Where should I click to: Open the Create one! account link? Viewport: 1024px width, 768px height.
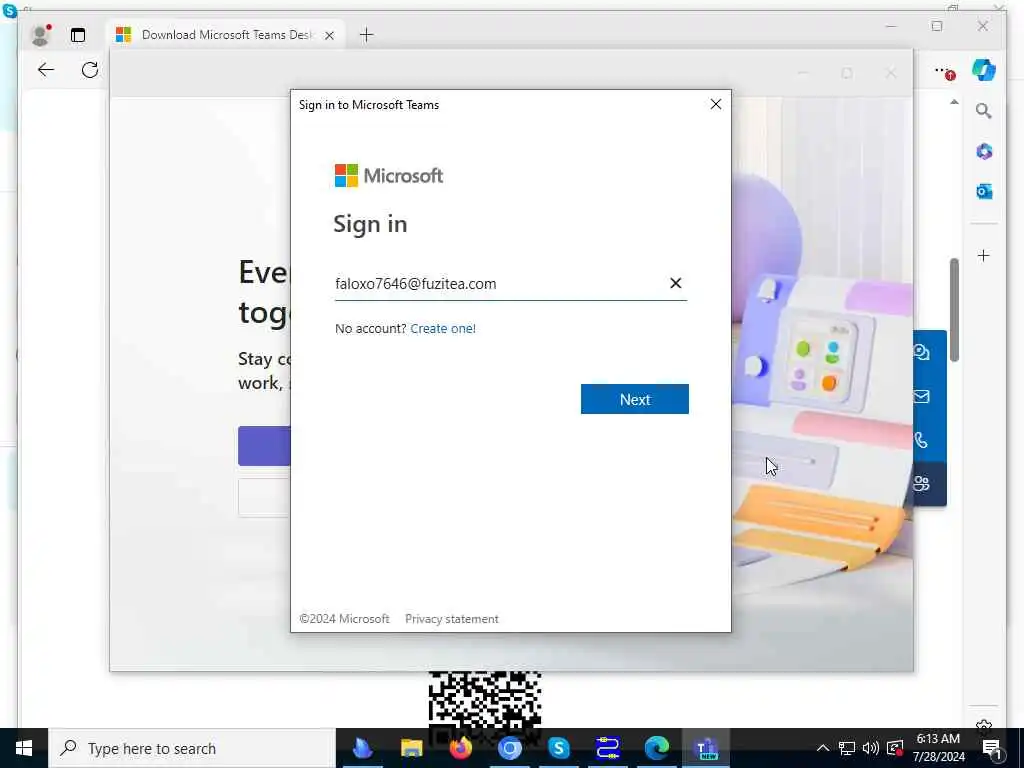tap(443, 328)
